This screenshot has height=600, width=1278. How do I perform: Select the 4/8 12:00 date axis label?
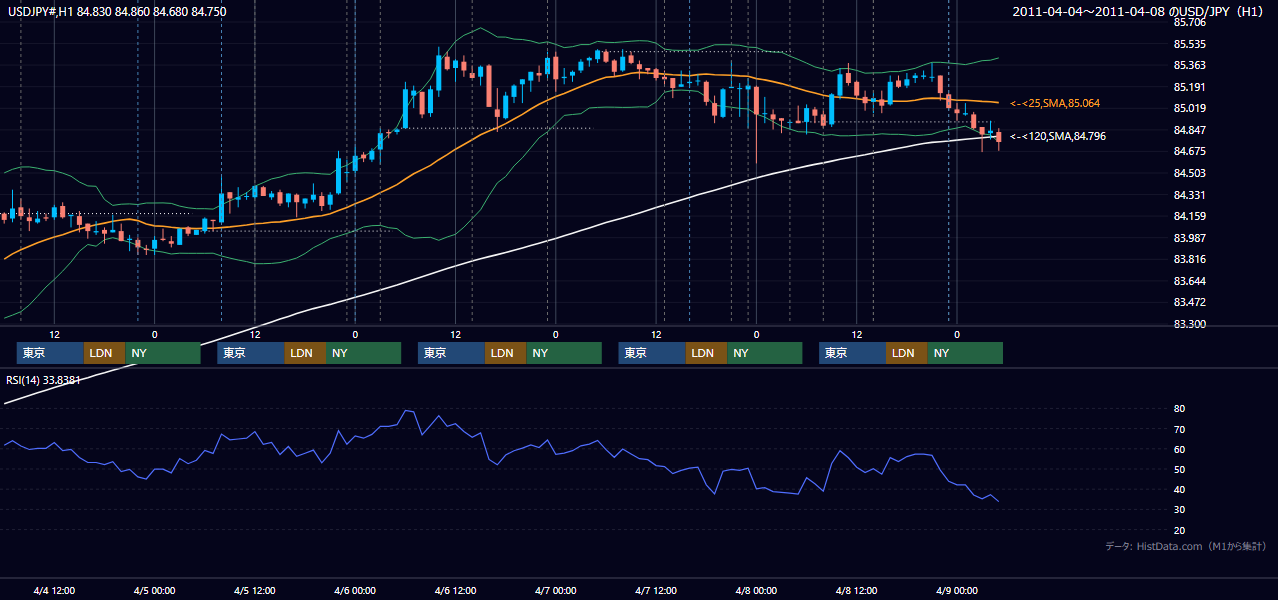point(857,591)
